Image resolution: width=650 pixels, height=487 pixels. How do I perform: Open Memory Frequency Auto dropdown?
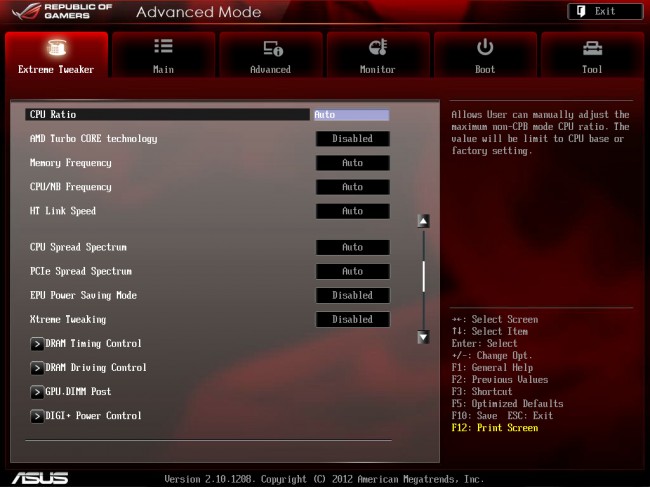[x=352, y=162]
